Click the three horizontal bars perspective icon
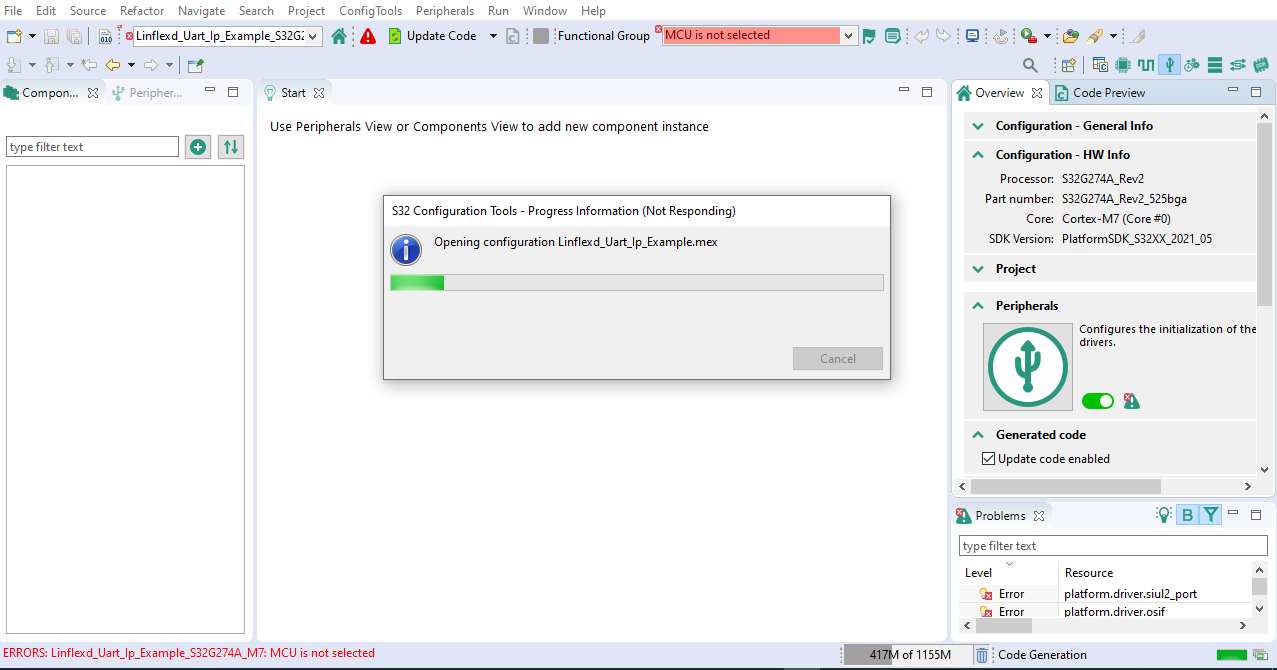The height and width of the screenshot is (670, 1277). (x=1215, y=65)
